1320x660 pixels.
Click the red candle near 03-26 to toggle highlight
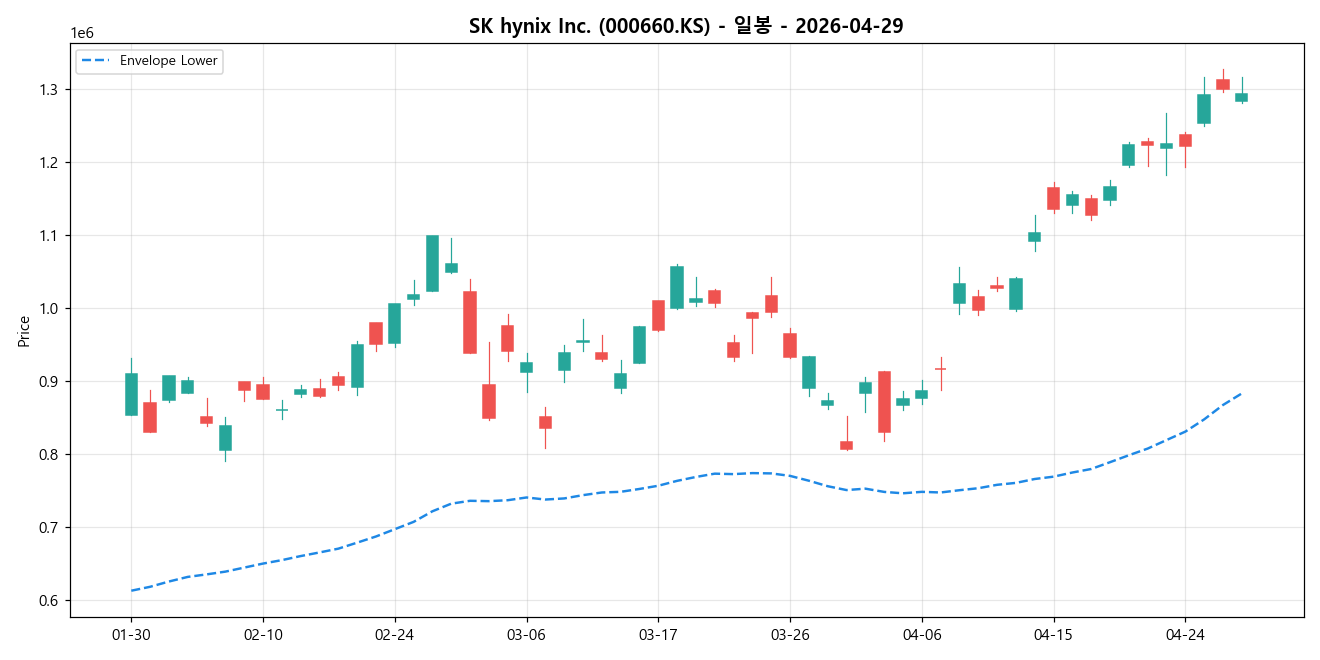click(x=790, y=345)
